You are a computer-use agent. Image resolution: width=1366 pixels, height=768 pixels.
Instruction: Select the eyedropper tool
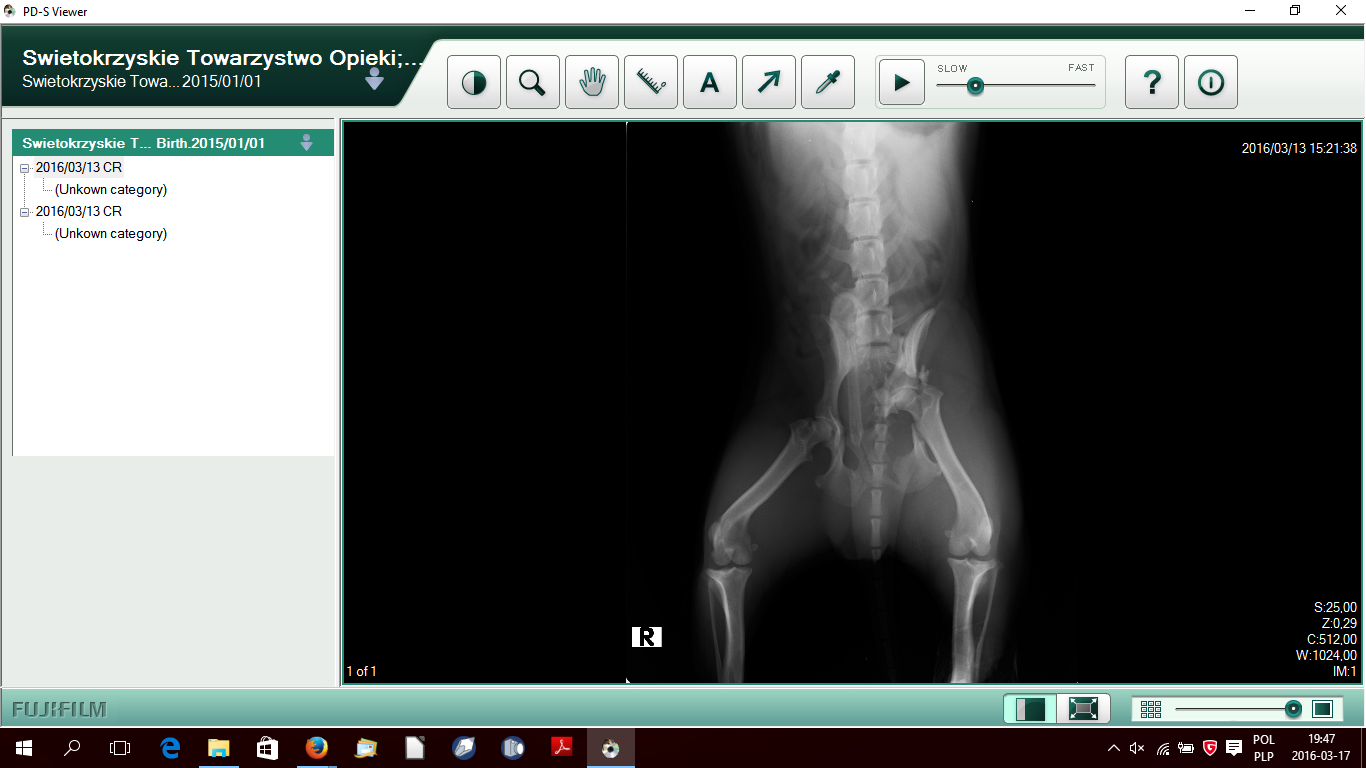827,82
